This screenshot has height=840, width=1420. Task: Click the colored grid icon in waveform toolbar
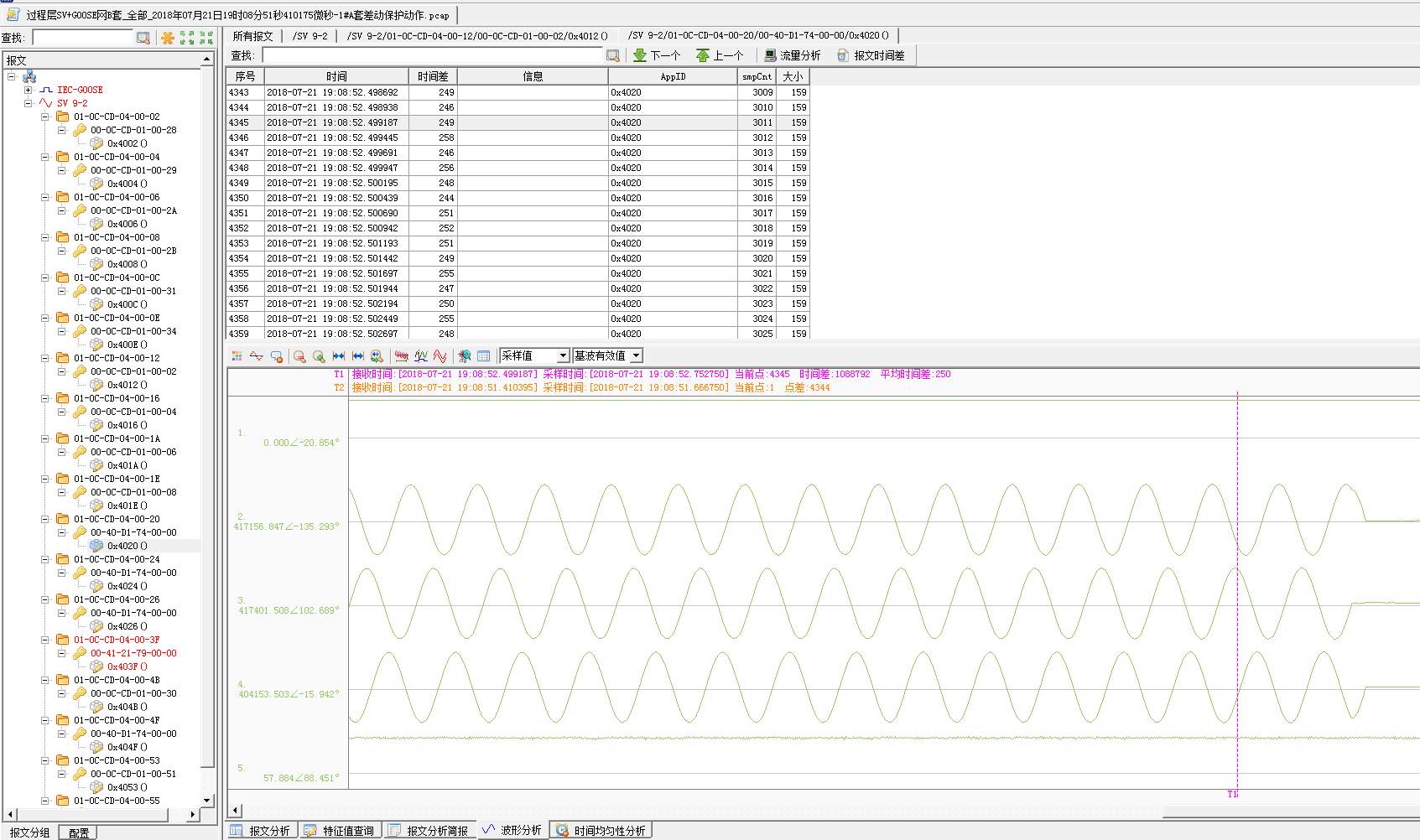[237, 356]
